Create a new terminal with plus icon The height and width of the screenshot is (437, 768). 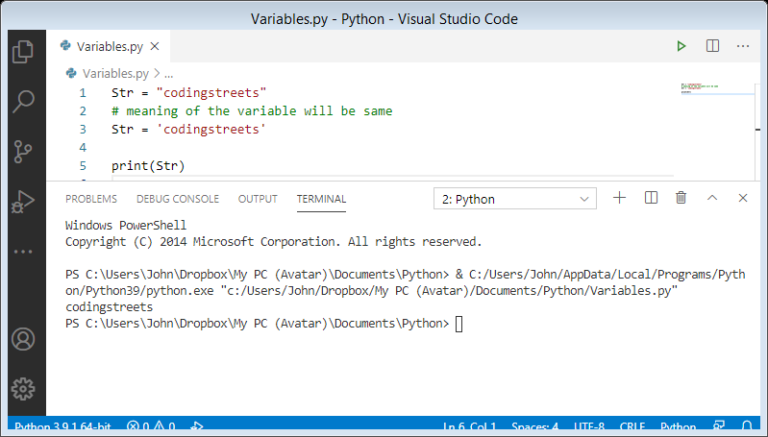pos(619,198)
